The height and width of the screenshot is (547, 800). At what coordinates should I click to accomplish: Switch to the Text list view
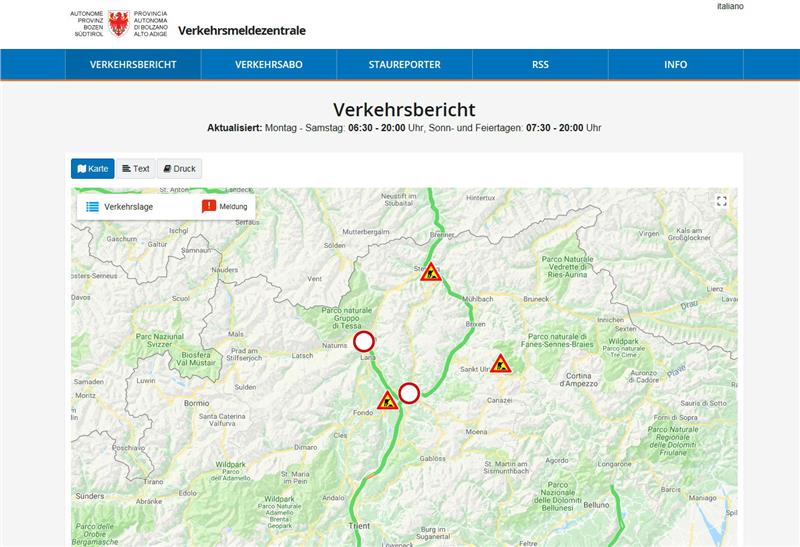(136, 169)
